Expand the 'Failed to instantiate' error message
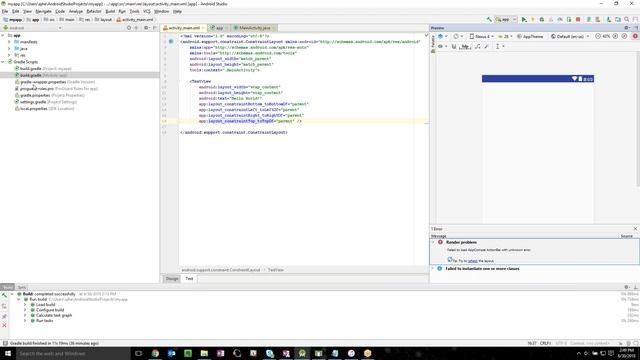The width and height of the screenshot is (640, 360). coord(433,269)
